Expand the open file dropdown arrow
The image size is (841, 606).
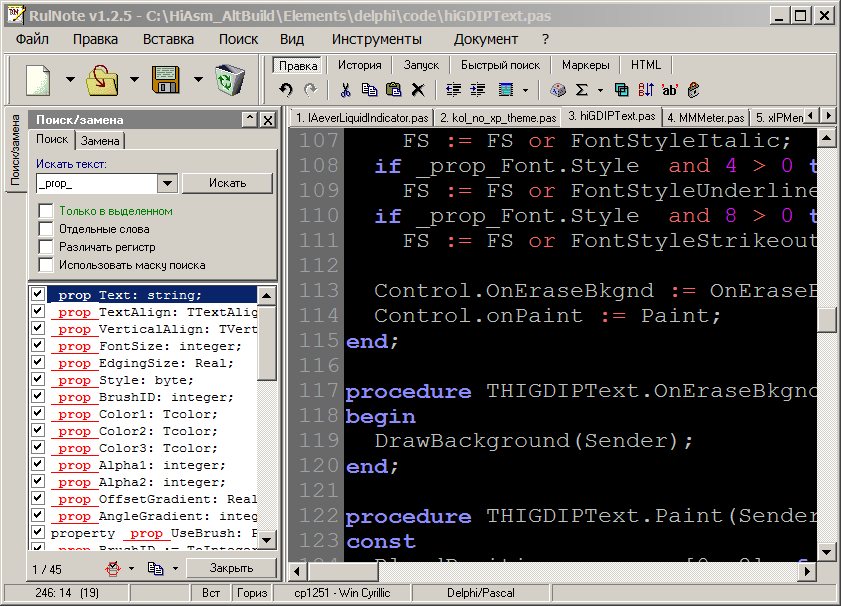134,79
